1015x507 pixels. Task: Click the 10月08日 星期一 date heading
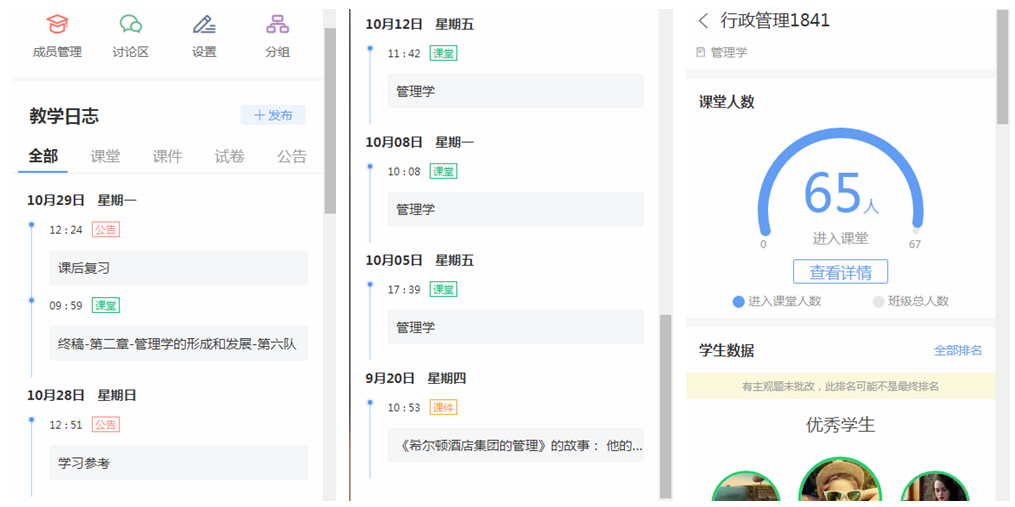[x=419, y=142]
